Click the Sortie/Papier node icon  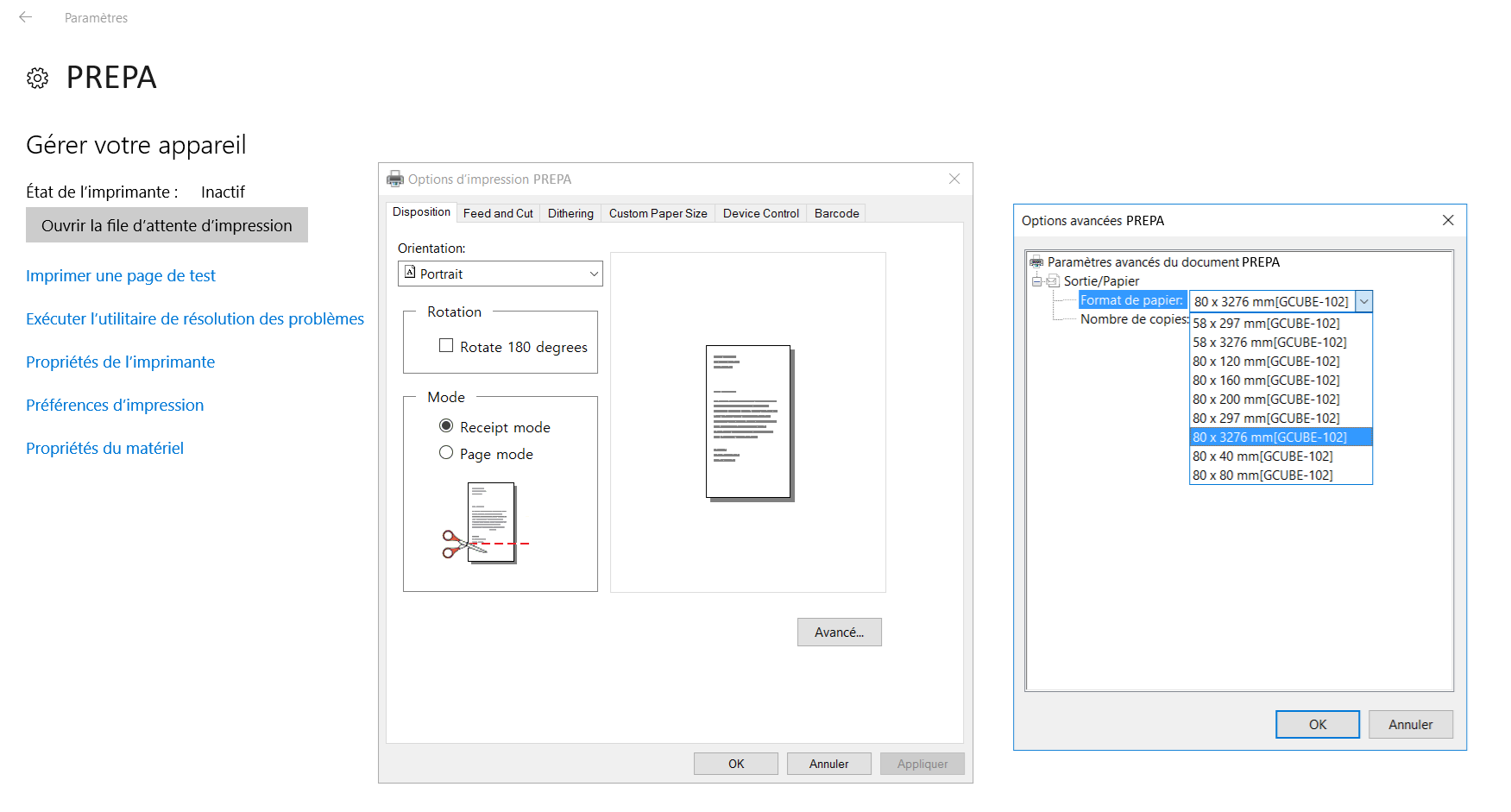coord(1053,281)
